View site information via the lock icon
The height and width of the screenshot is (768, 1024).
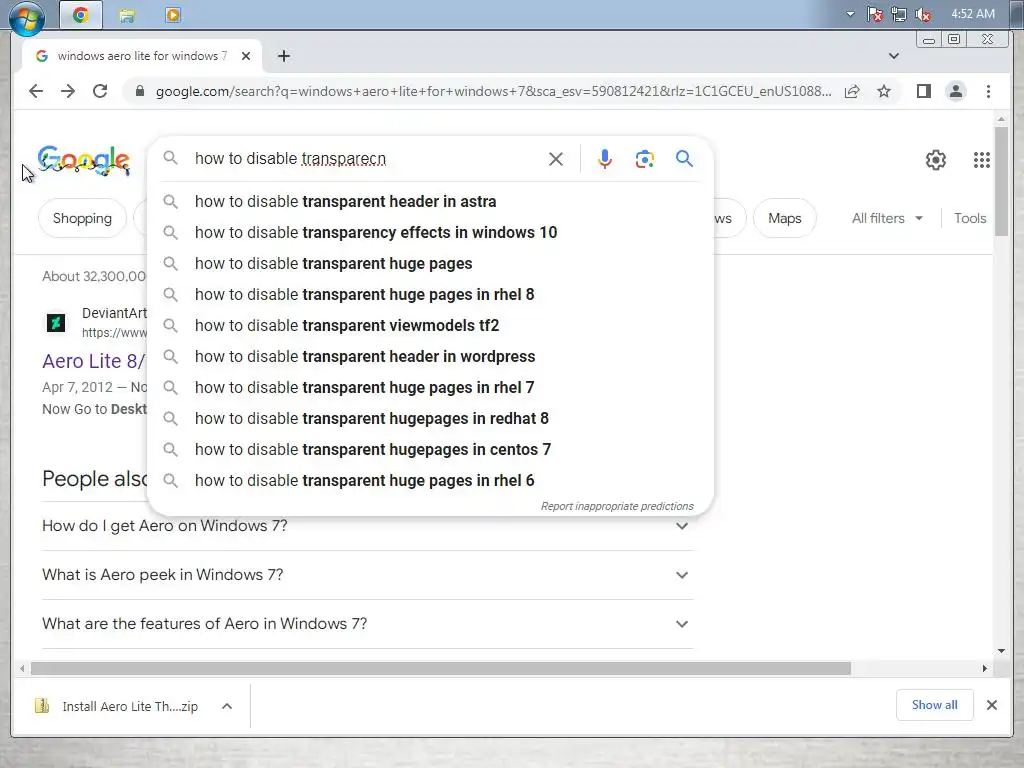pos(139,91)
